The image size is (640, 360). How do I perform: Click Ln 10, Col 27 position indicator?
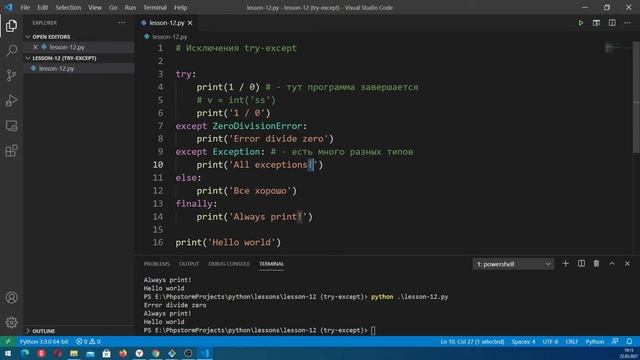click(472, 341)
